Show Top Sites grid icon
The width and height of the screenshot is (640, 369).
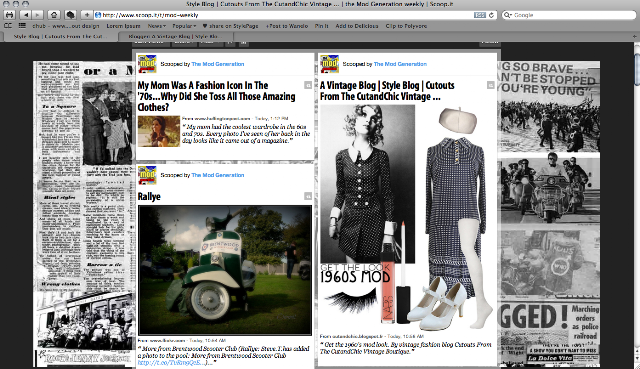[22, 26]
